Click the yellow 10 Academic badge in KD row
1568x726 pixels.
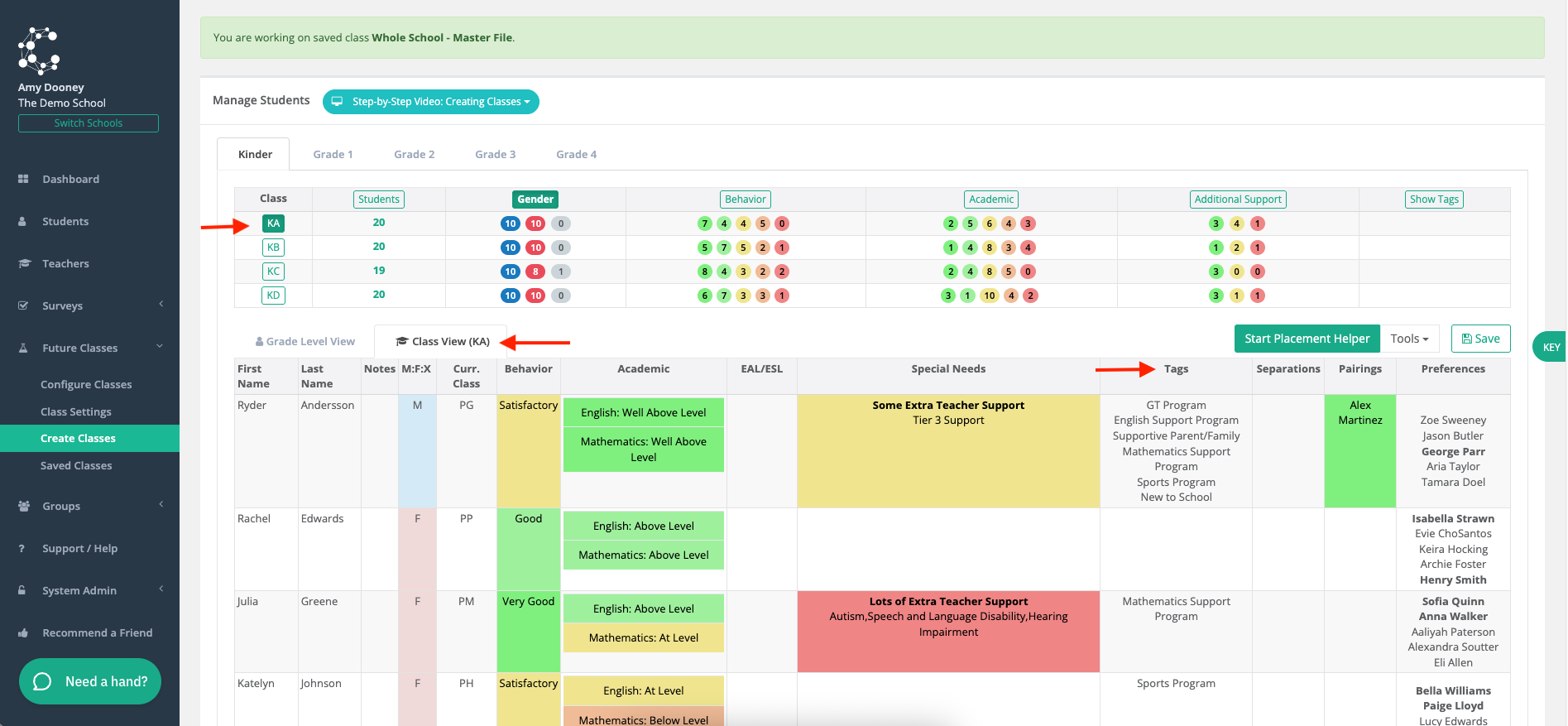pyautogui.click(x=989, y=296)
